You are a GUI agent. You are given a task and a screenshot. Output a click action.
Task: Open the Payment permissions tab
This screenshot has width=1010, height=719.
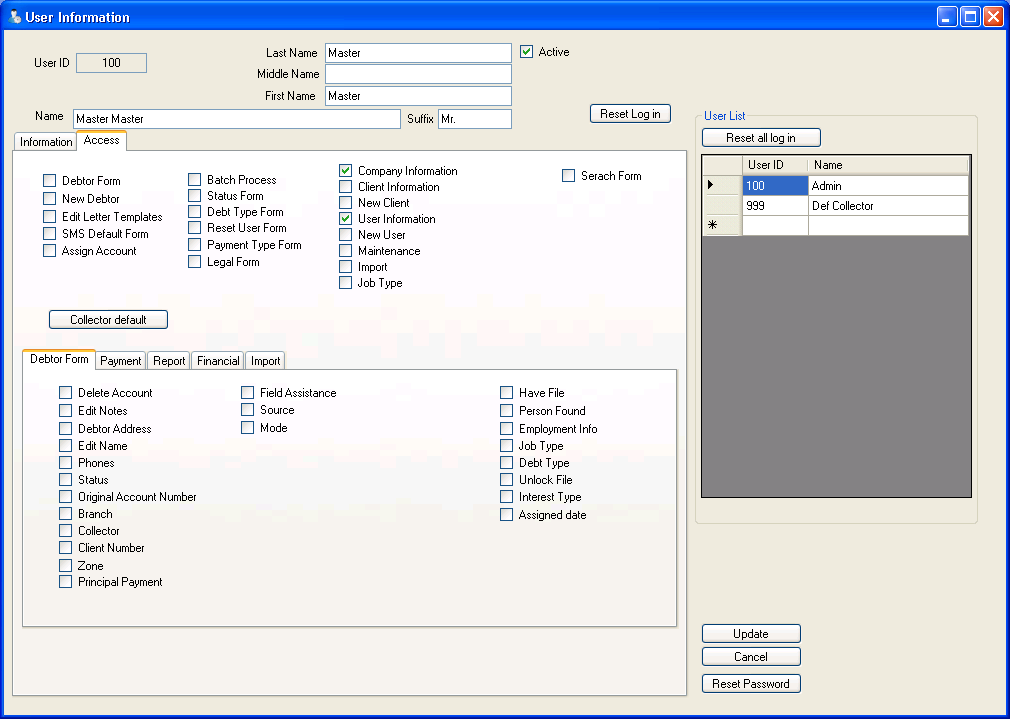121,361
